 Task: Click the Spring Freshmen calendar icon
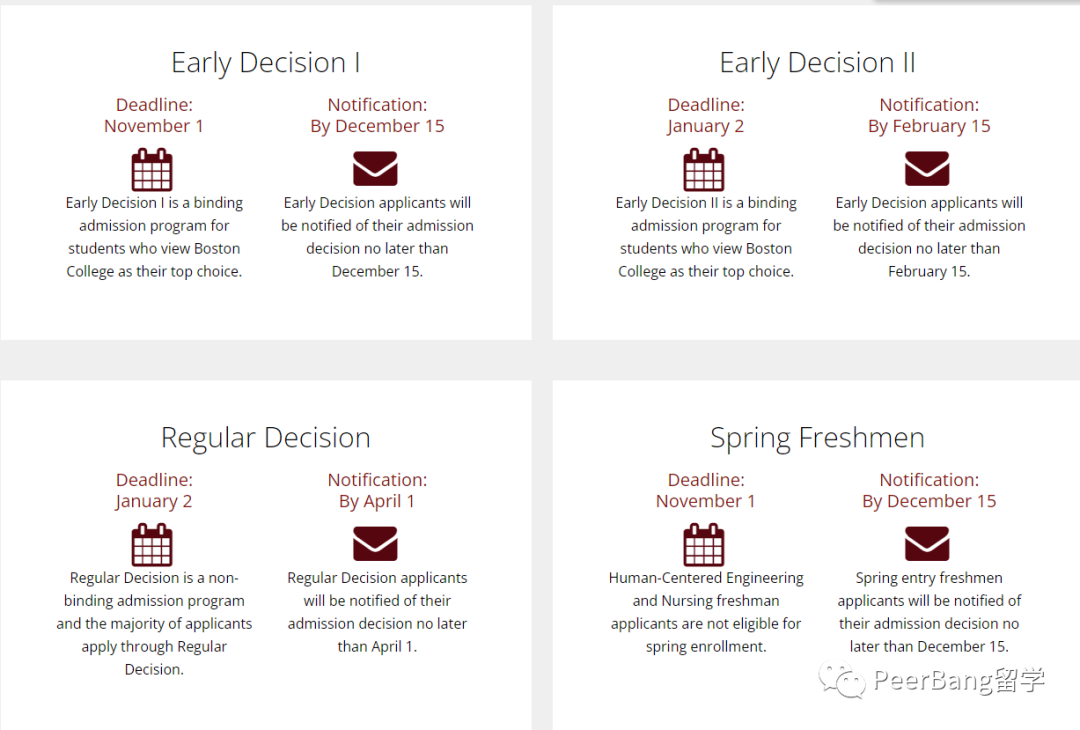(704, 545)
